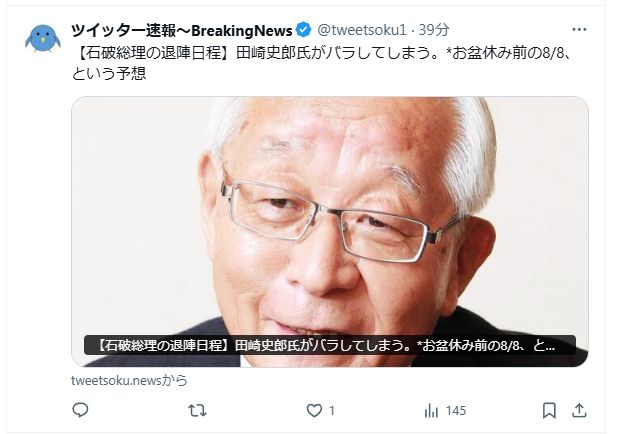Click the blue bird profile avatar
This screenshot has width=635, height=434.
pyautogui.click(x=43, y=38)
